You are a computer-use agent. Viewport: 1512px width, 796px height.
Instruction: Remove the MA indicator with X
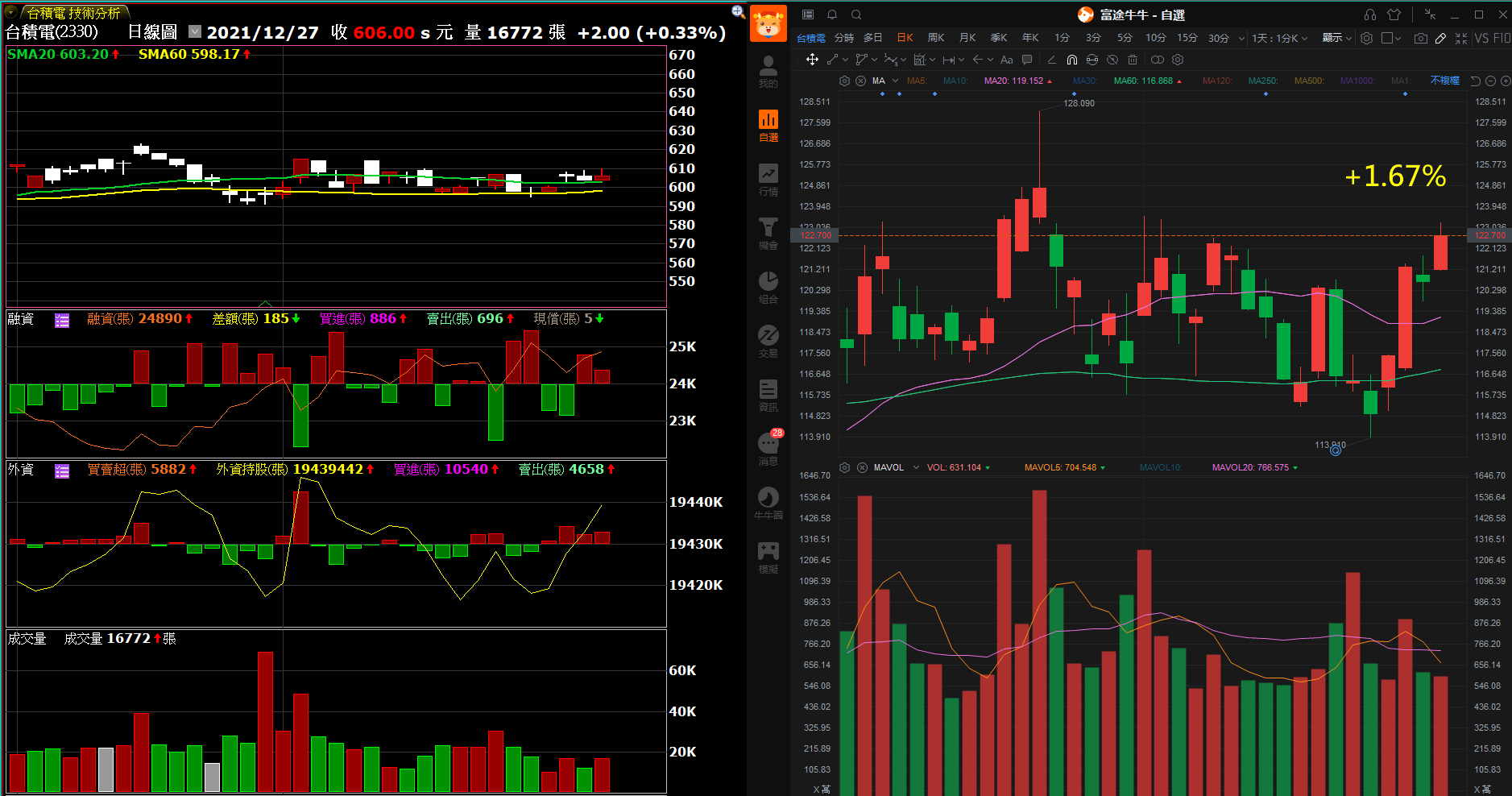pos(860,81)
